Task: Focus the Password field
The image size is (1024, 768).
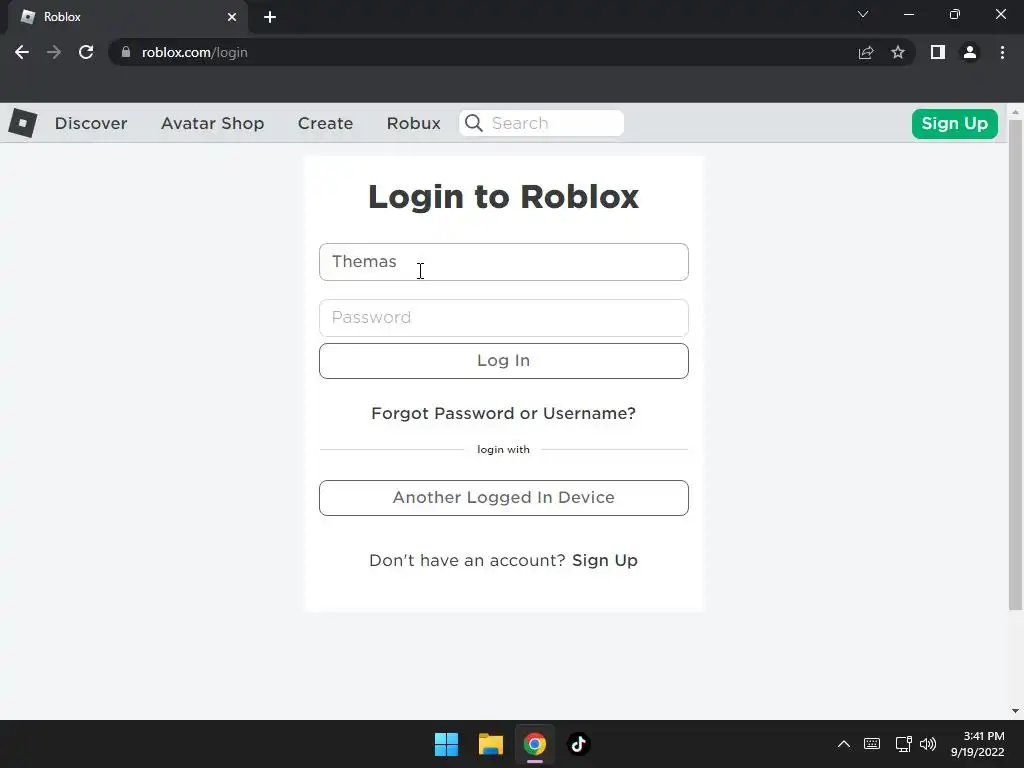Action: point(504,318)
